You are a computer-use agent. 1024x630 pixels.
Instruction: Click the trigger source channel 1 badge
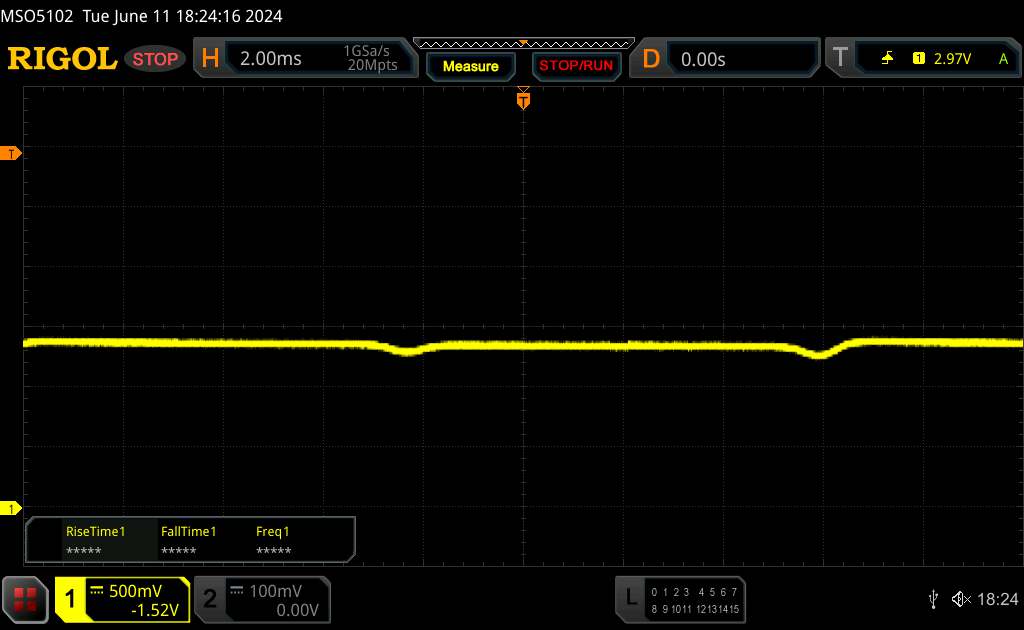click(918, 59)
